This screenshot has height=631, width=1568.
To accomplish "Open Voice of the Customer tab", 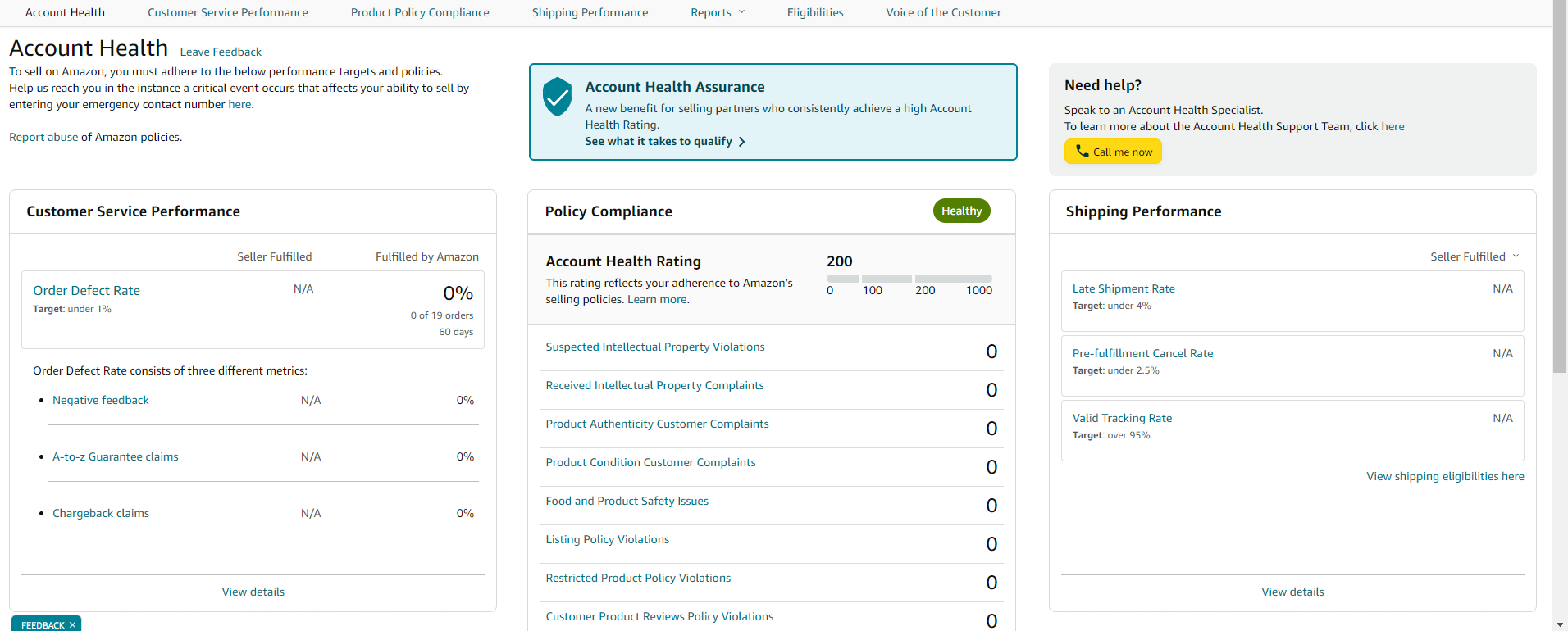I will click(x=943, y=12).
